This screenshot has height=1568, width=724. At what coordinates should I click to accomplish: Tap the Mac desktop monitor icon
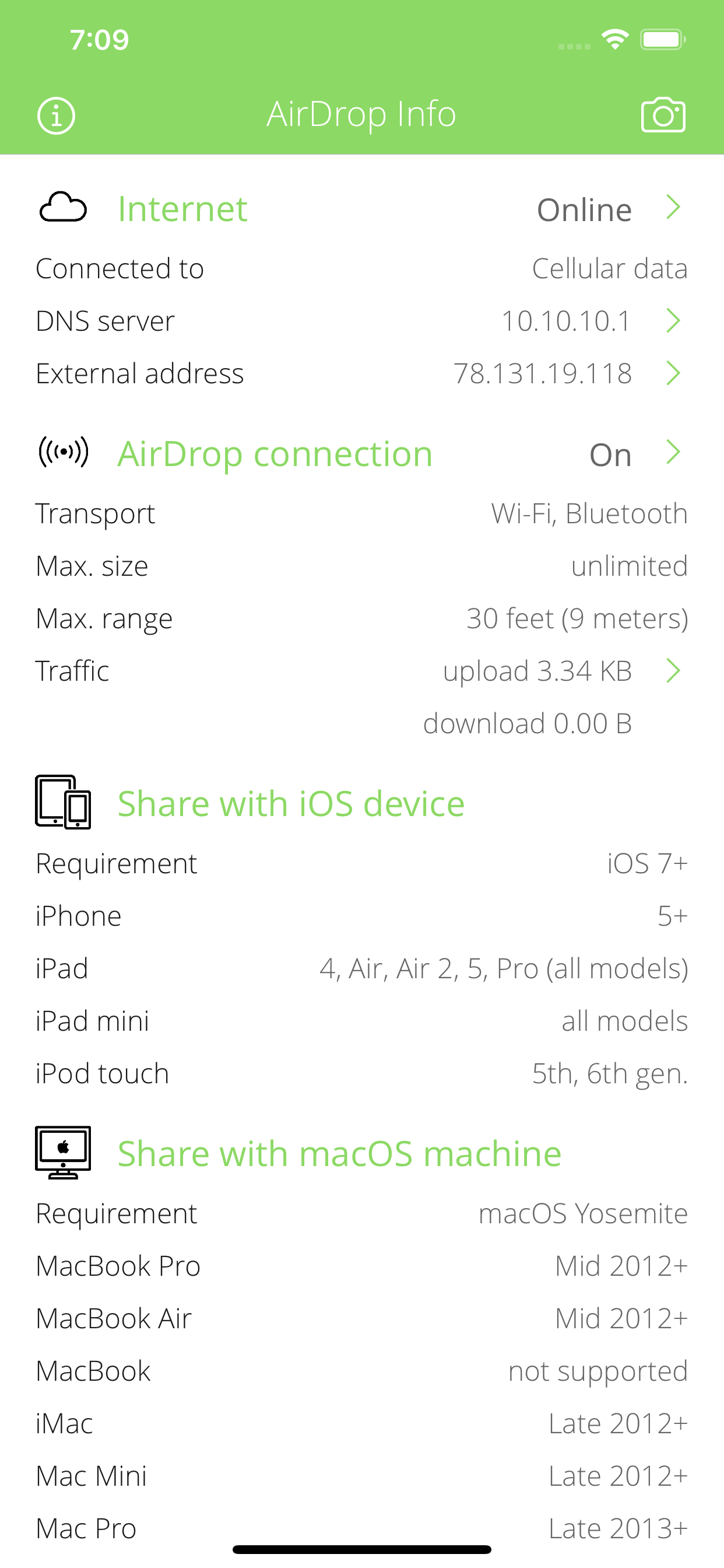point(64,1151)
